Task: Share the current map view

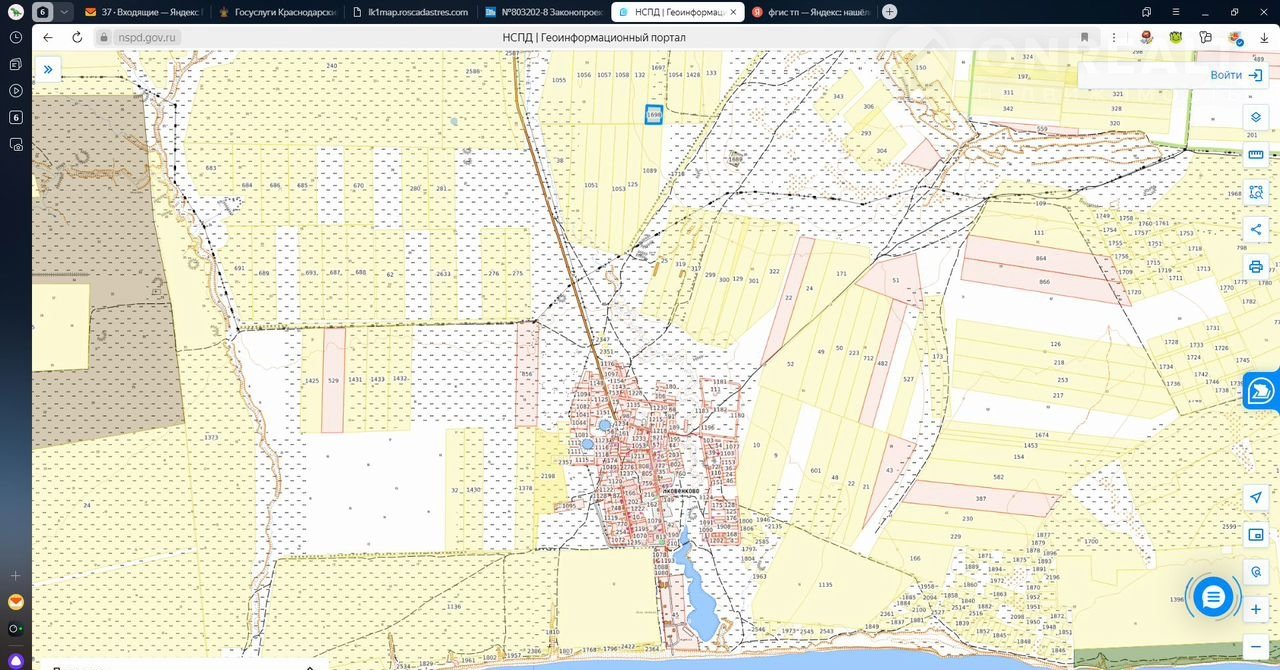Action: click(x=1256, y=229)
